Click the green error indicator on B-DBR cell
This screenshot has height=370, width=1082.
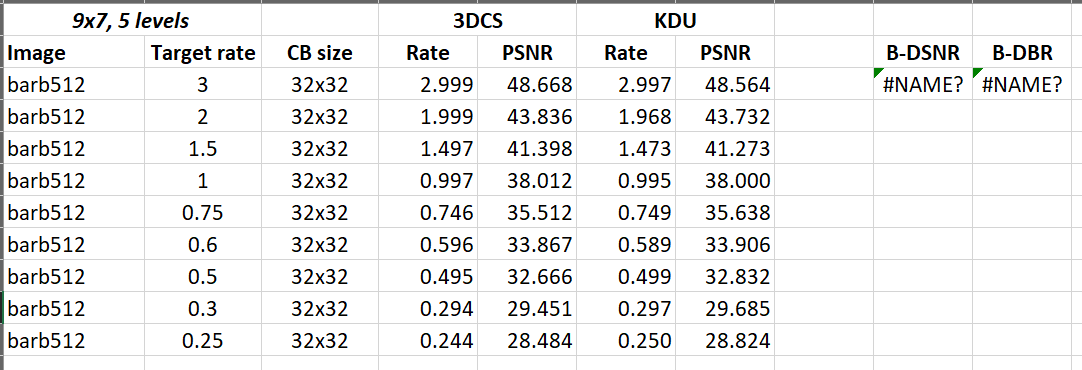point(976,72)
